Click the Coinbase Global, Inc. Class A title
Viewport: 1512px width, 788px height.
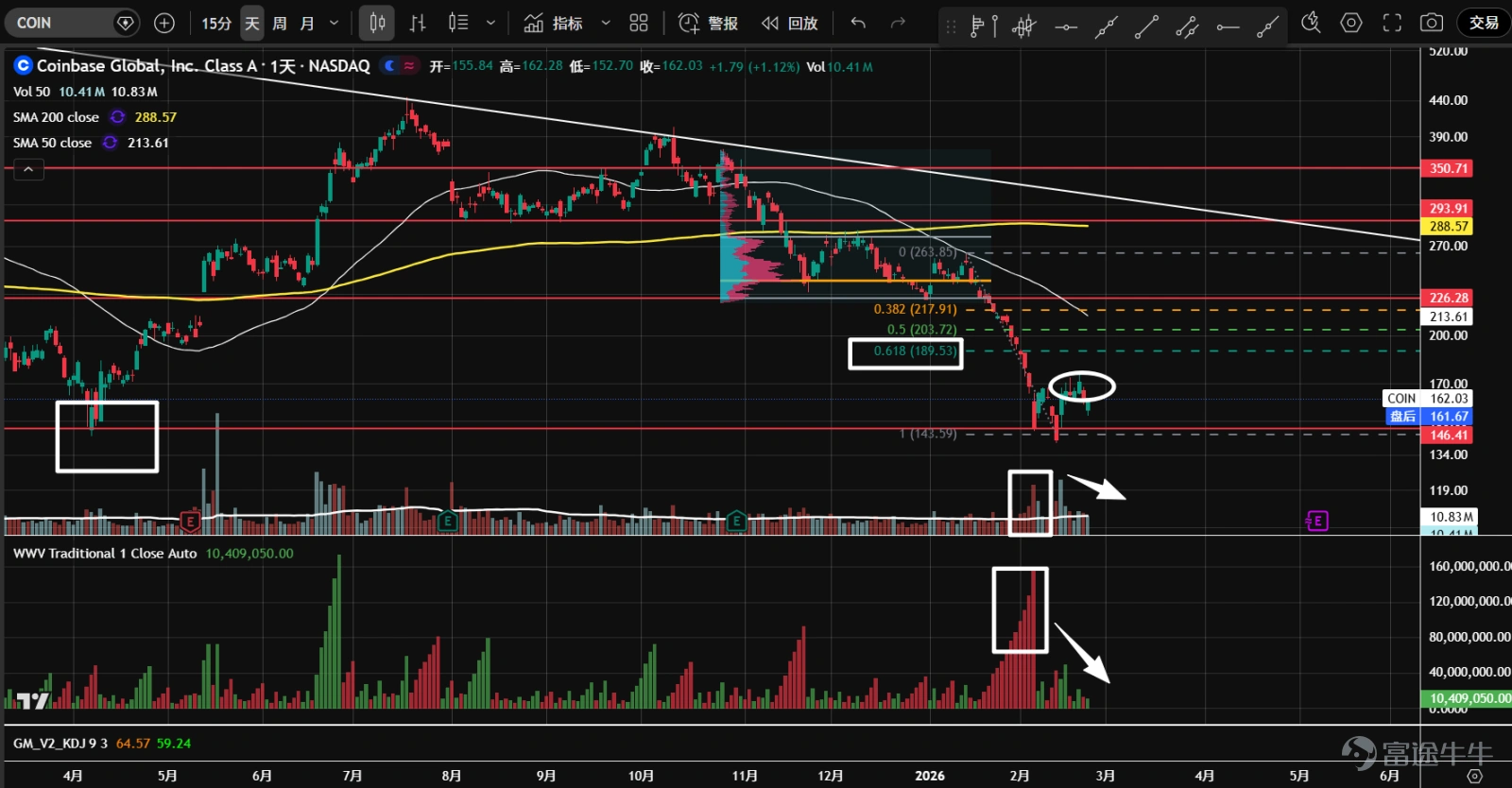click(146, 65)
